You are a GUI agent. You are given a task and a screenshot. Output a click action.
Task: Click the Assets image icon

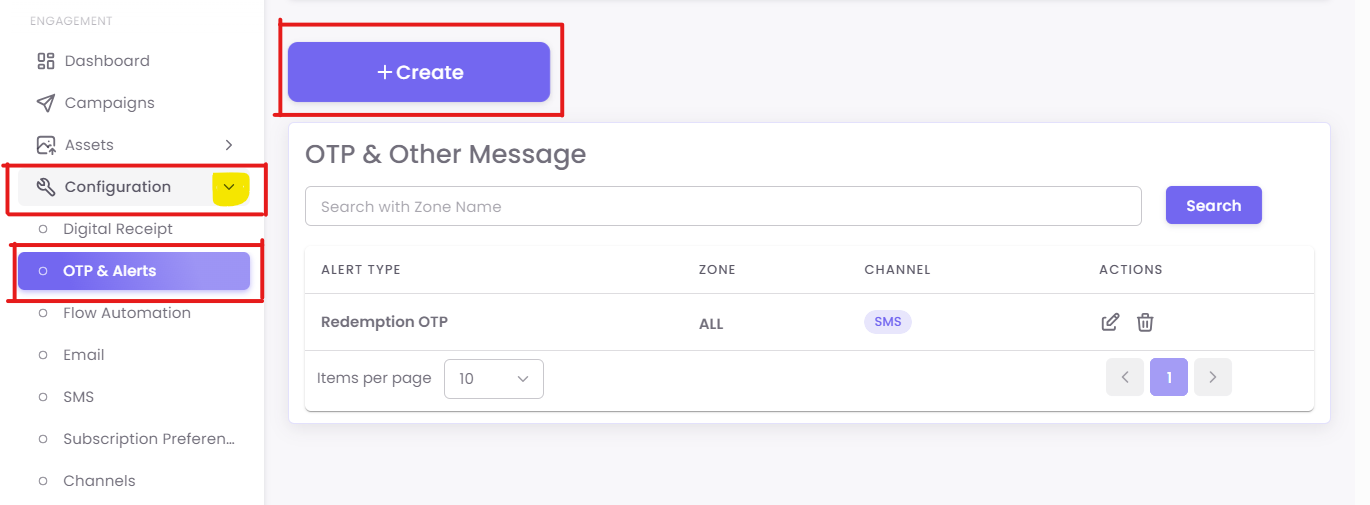point(45,145)
